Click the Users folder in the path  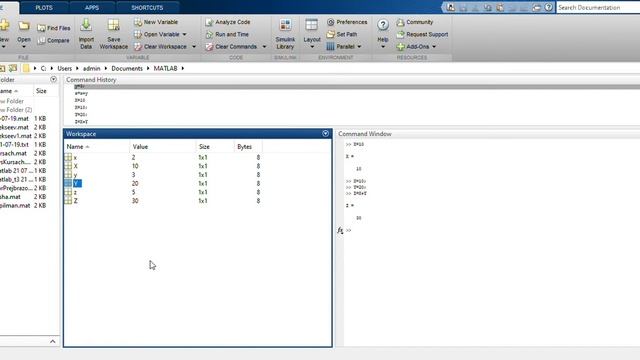tap(64, 68)
